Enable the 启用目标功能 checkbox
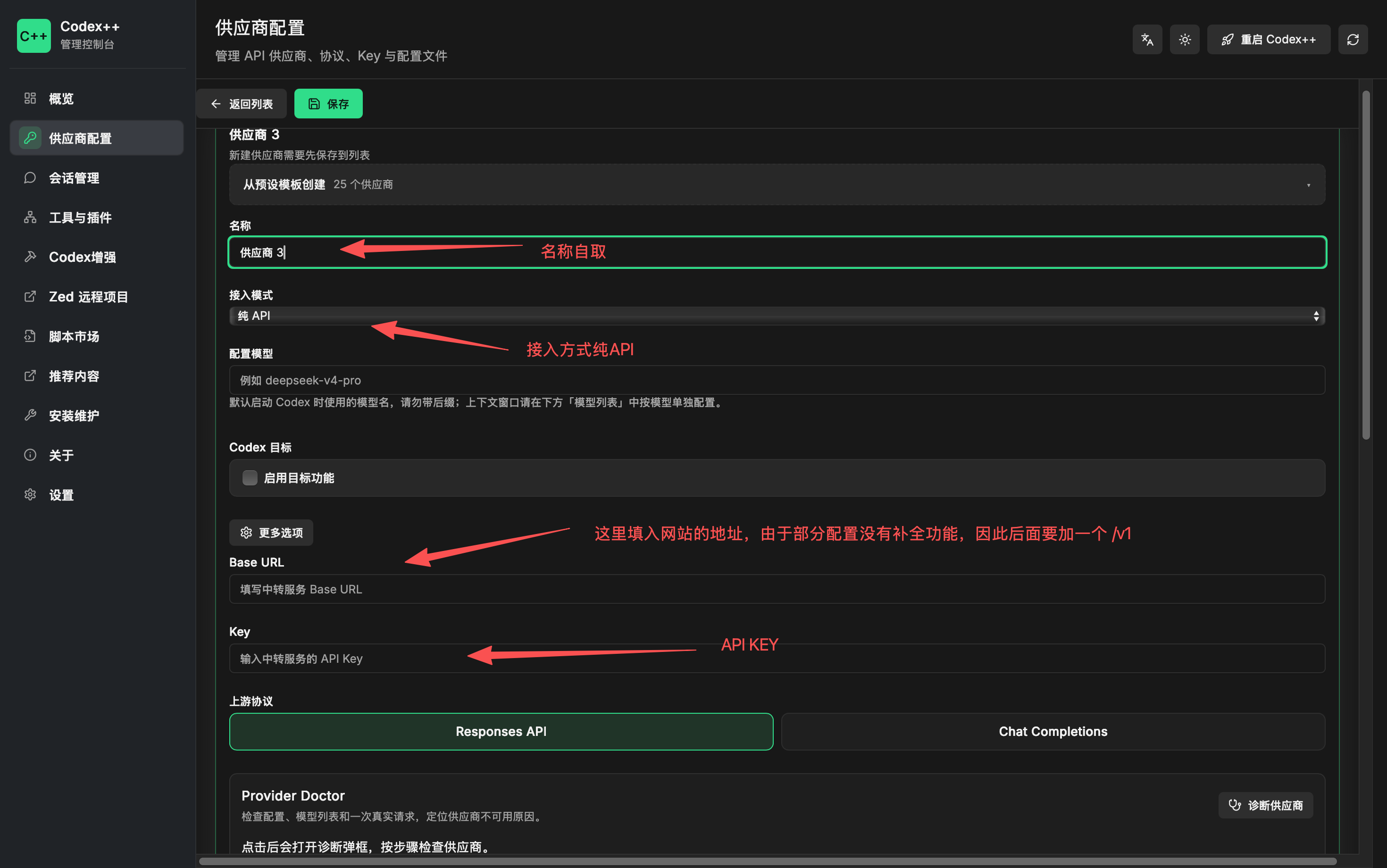 click(250, 477)
